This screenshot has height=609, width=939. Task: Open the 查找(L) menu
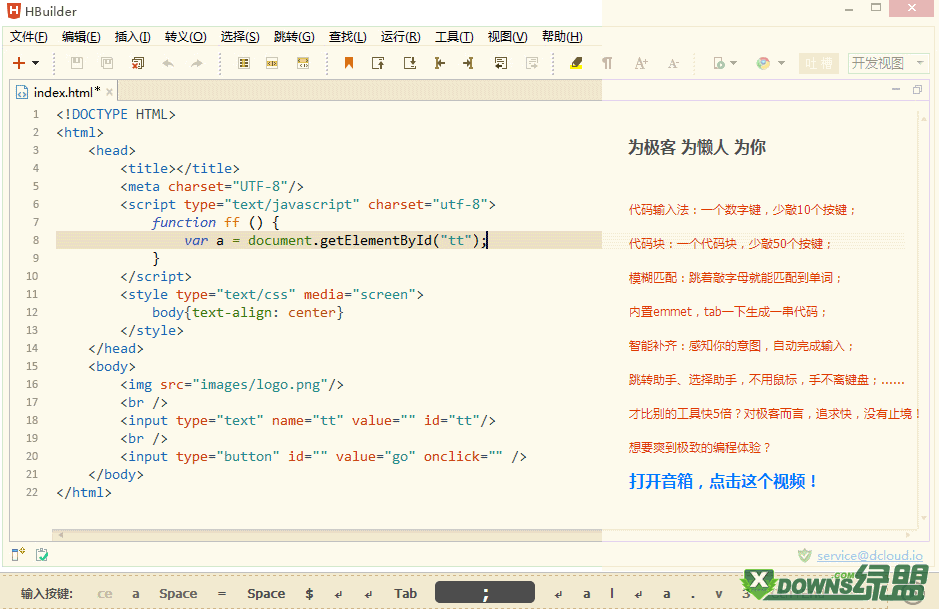[347, 37]
